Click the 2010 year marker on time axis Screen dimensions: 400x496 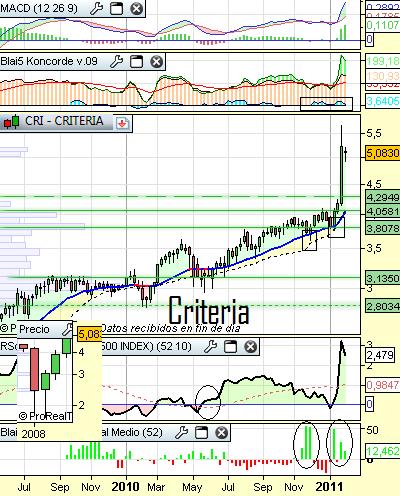click(125, 487)
